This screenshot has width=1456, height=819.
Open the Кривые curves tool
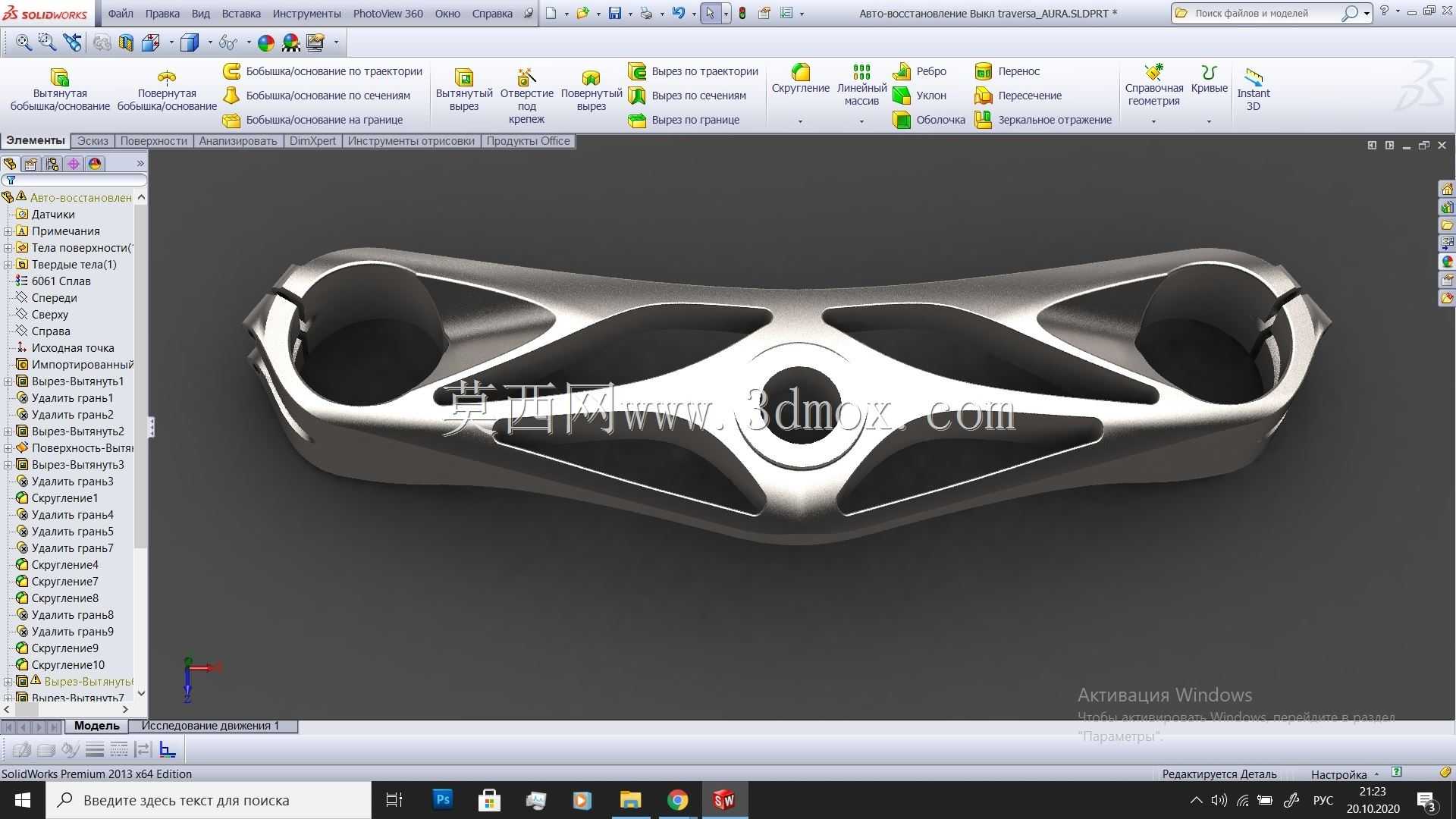point(1209,79)
